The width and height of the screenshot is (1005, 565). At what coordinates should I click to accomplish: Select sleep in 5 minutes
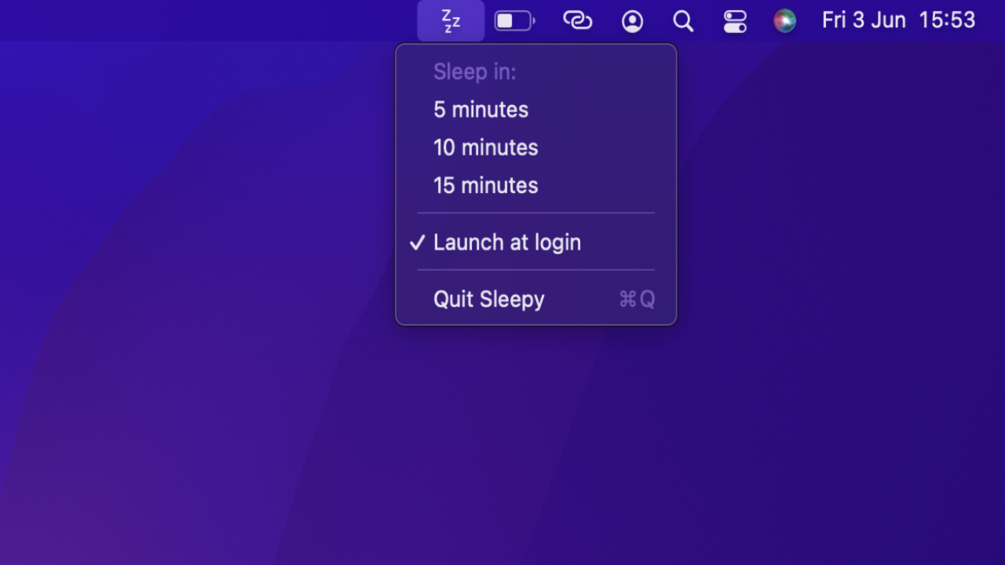coord(536,110)
